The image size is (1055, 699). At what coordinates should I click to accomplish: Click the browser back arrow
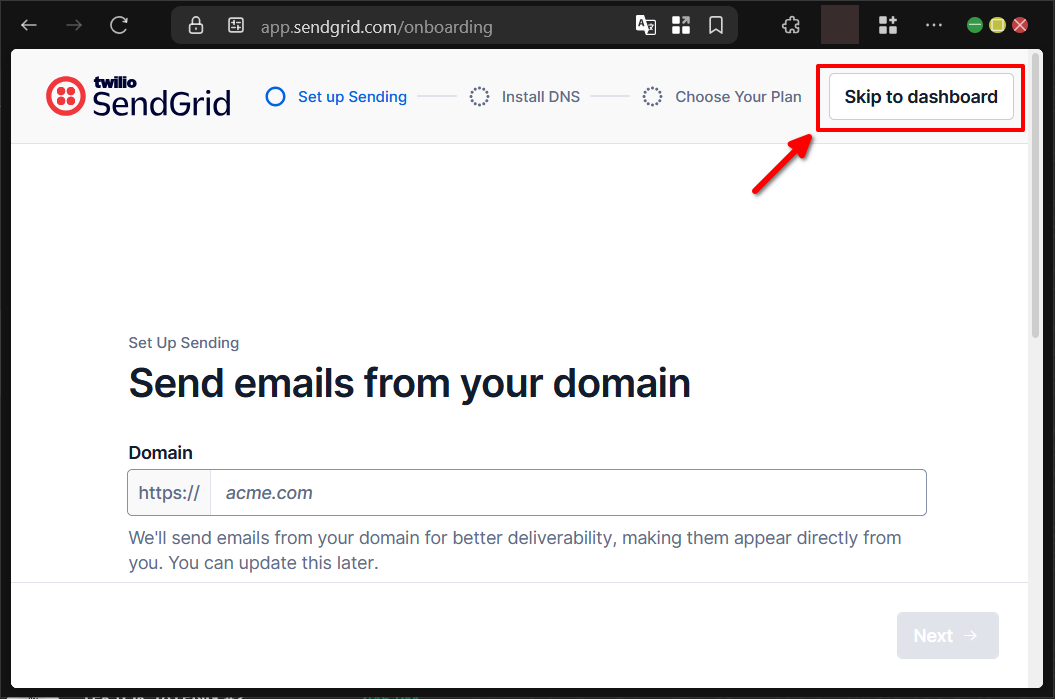pyautogui.click(x=28, y=24)
